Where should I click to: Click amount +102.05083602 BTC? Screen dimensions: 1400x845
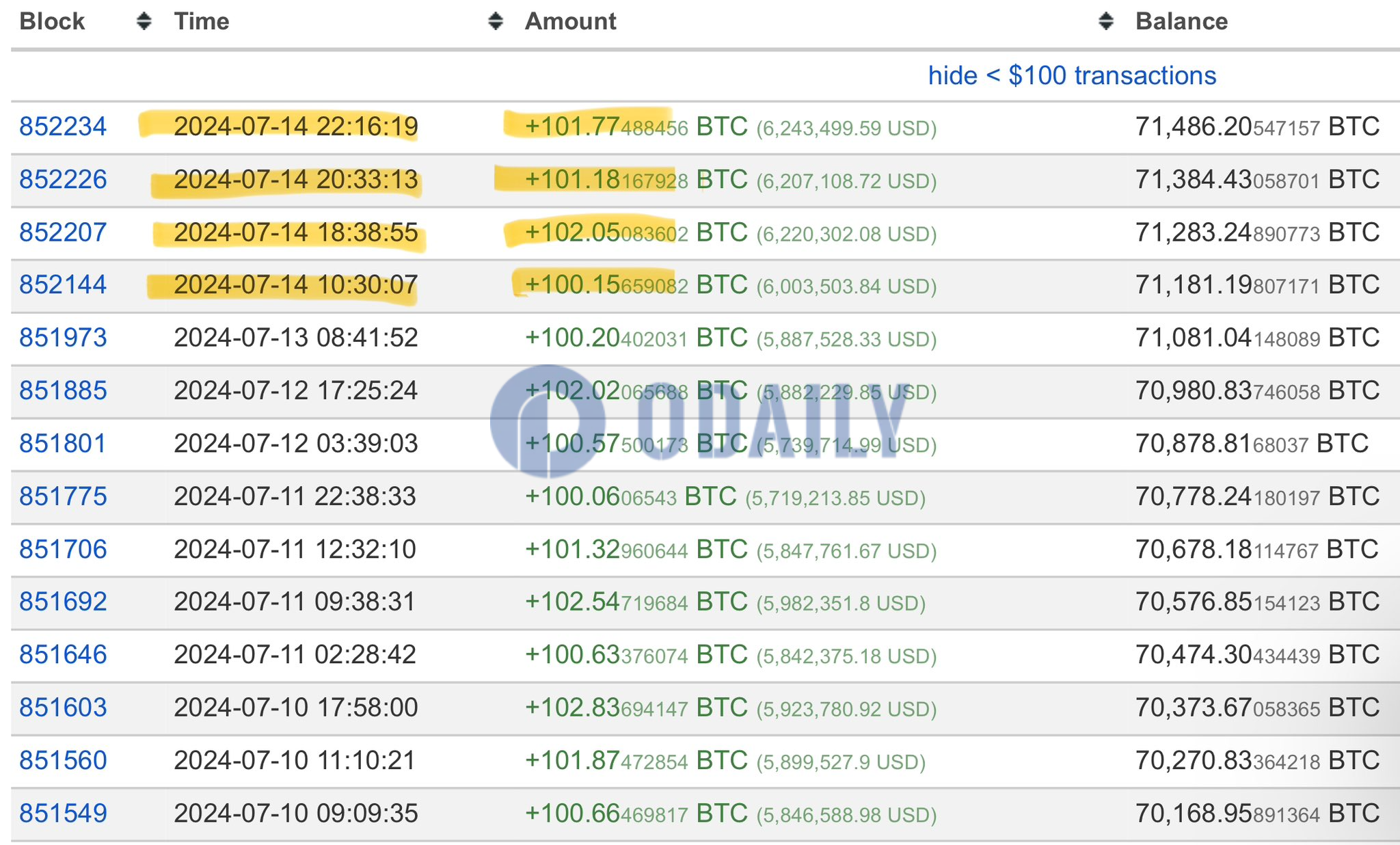[636, 232]
